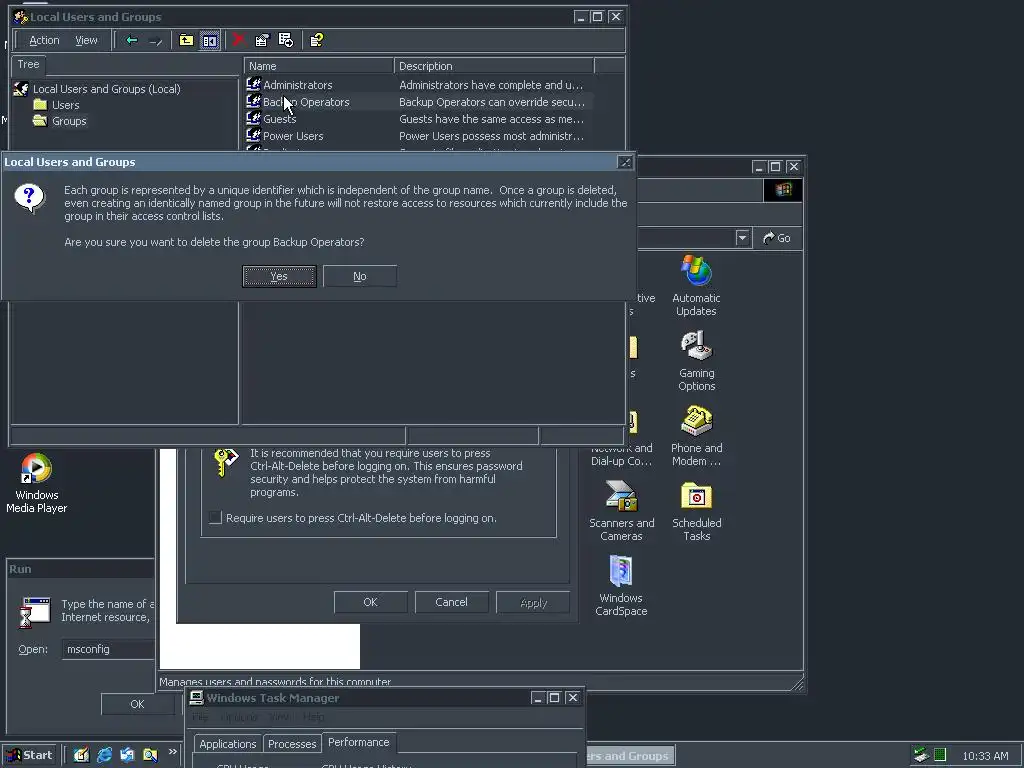Select the Tree tab
The image size is (1024, 768).
(28, 65)
